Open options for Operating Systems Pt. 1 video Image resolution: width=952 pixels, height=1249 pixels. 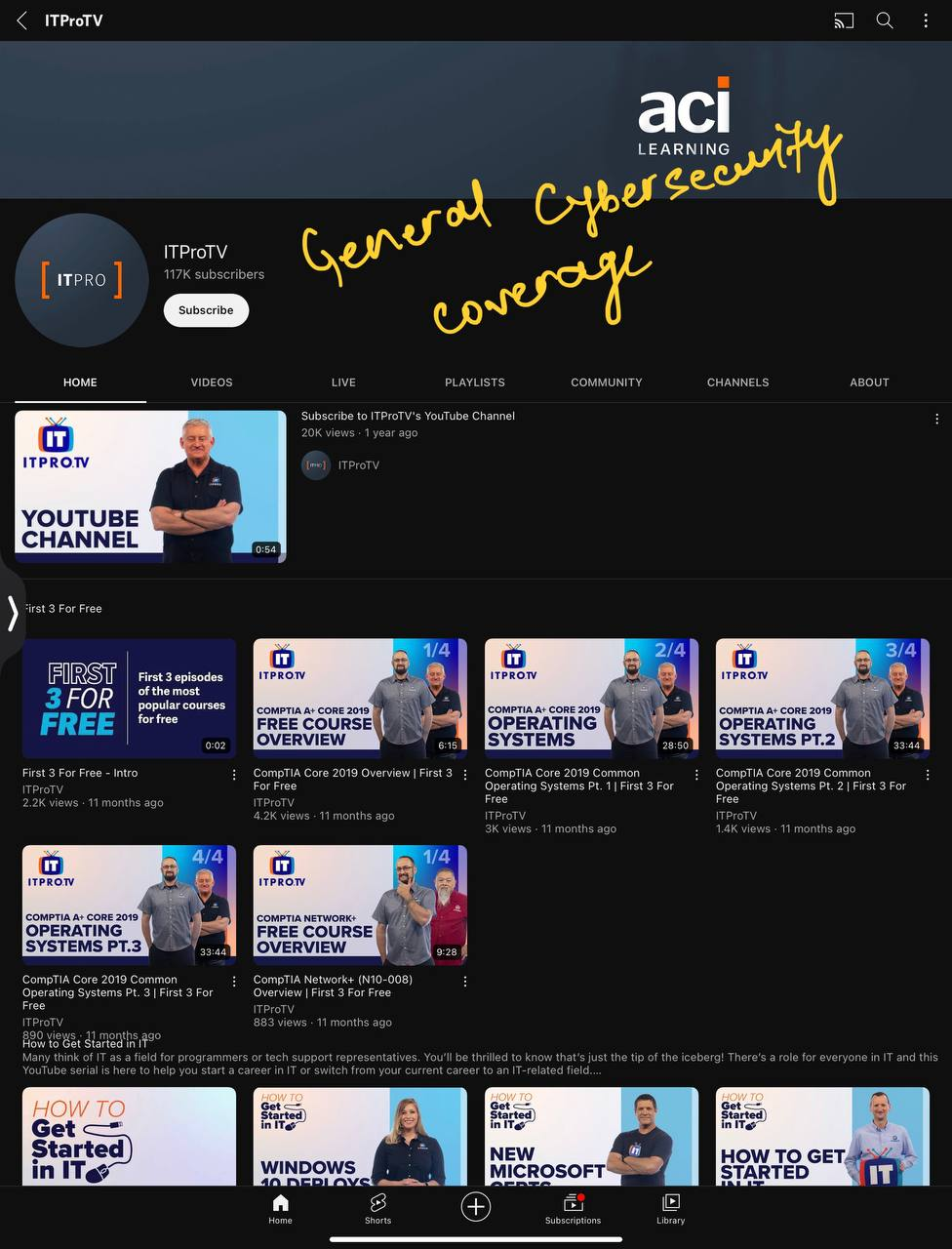pos(696,775)
